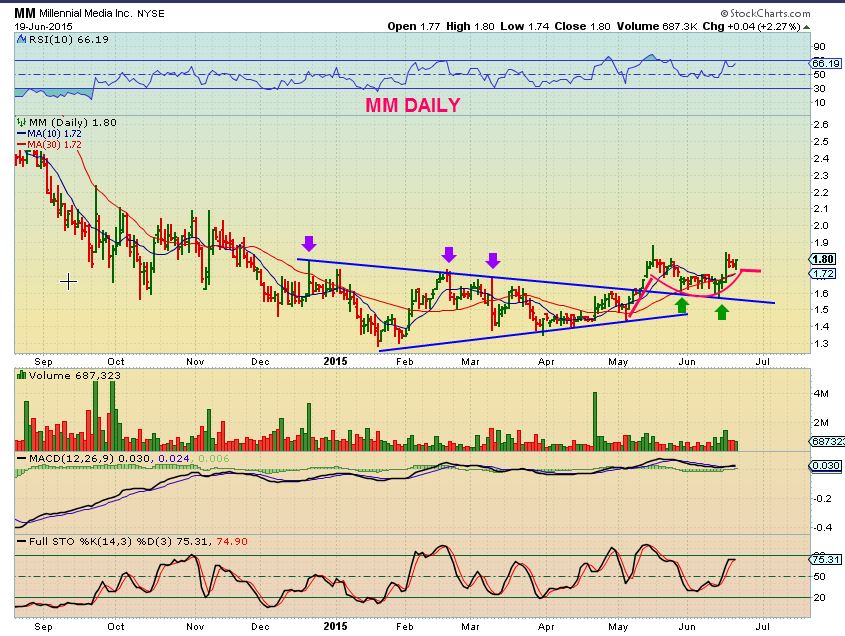Click the 1.3 label on the price axis
The width and height of the screenshot is (845, 636).
click(821, 343)
